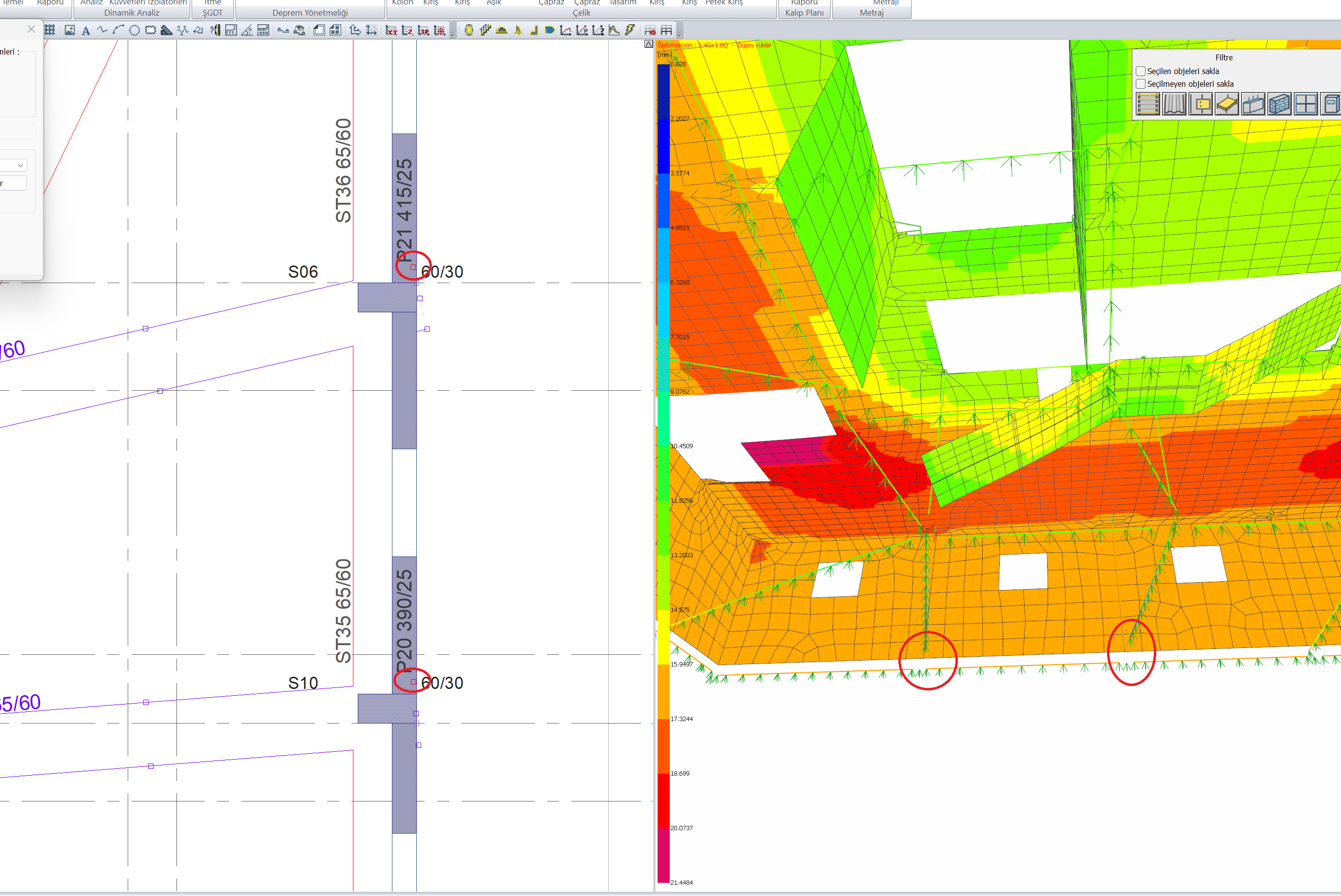Open the ŞGDT ribbon group
1341x896 pixels.
tap(212, 13)
